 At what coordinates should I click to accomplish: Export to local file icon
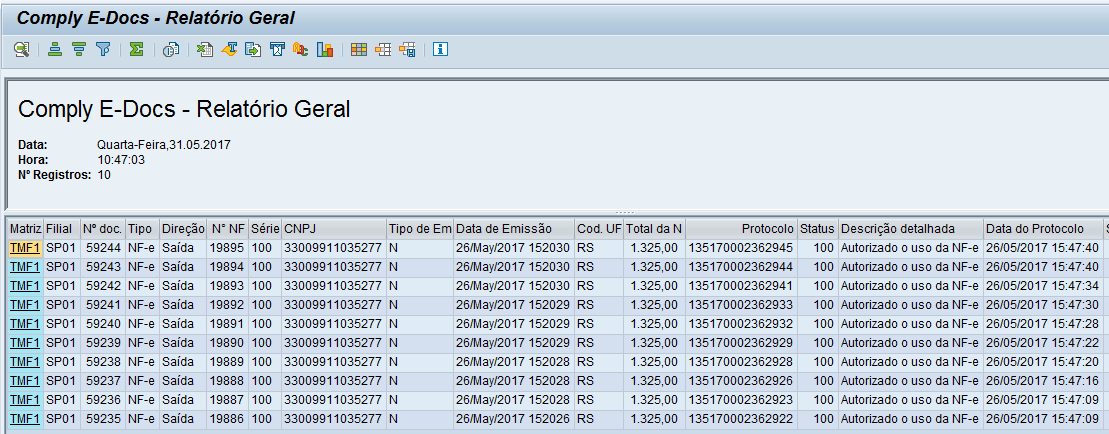pyautogui.click(x=252, y=49)
